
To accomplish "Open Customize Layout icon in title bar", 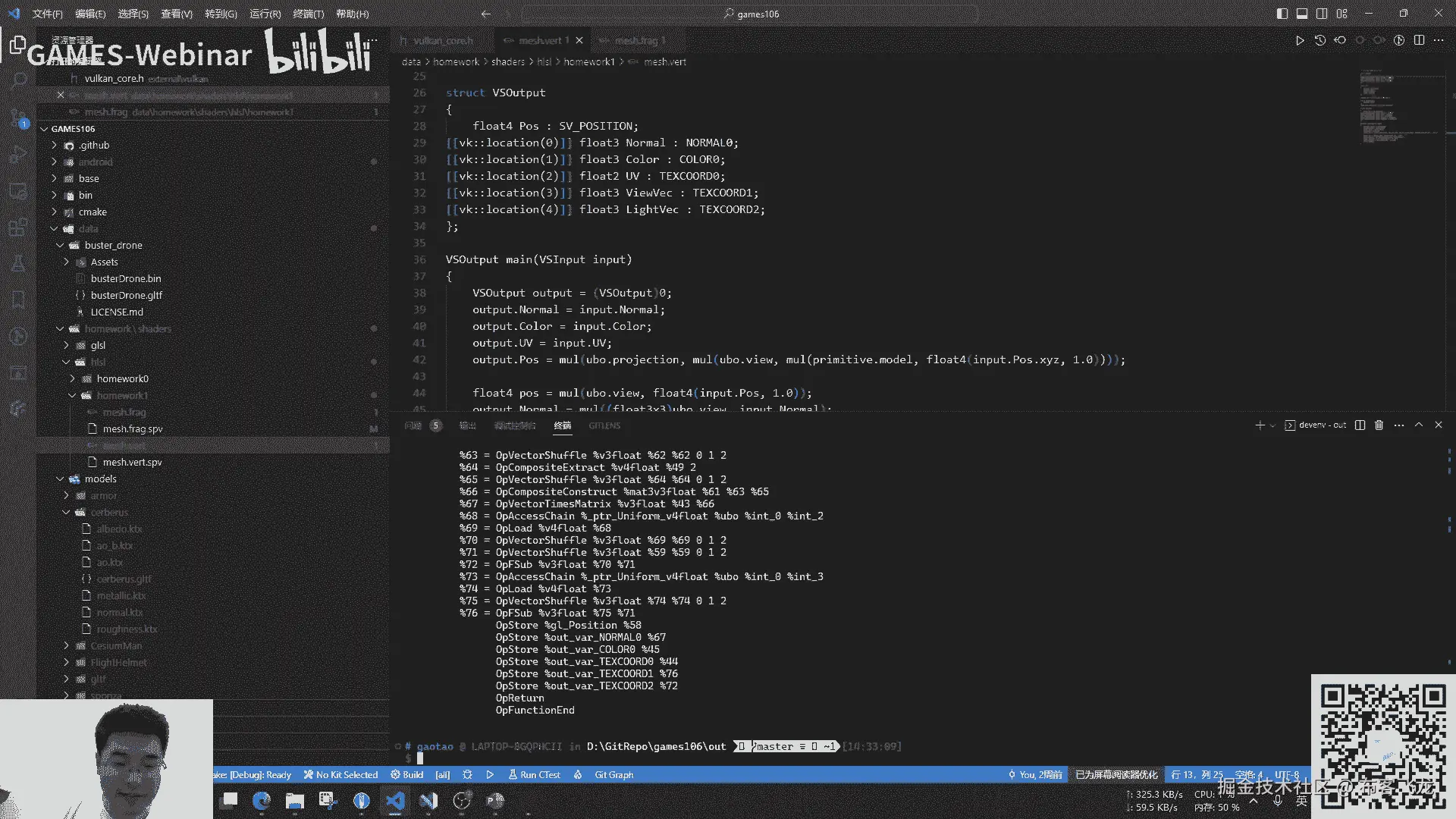I will click(1341, 14).
